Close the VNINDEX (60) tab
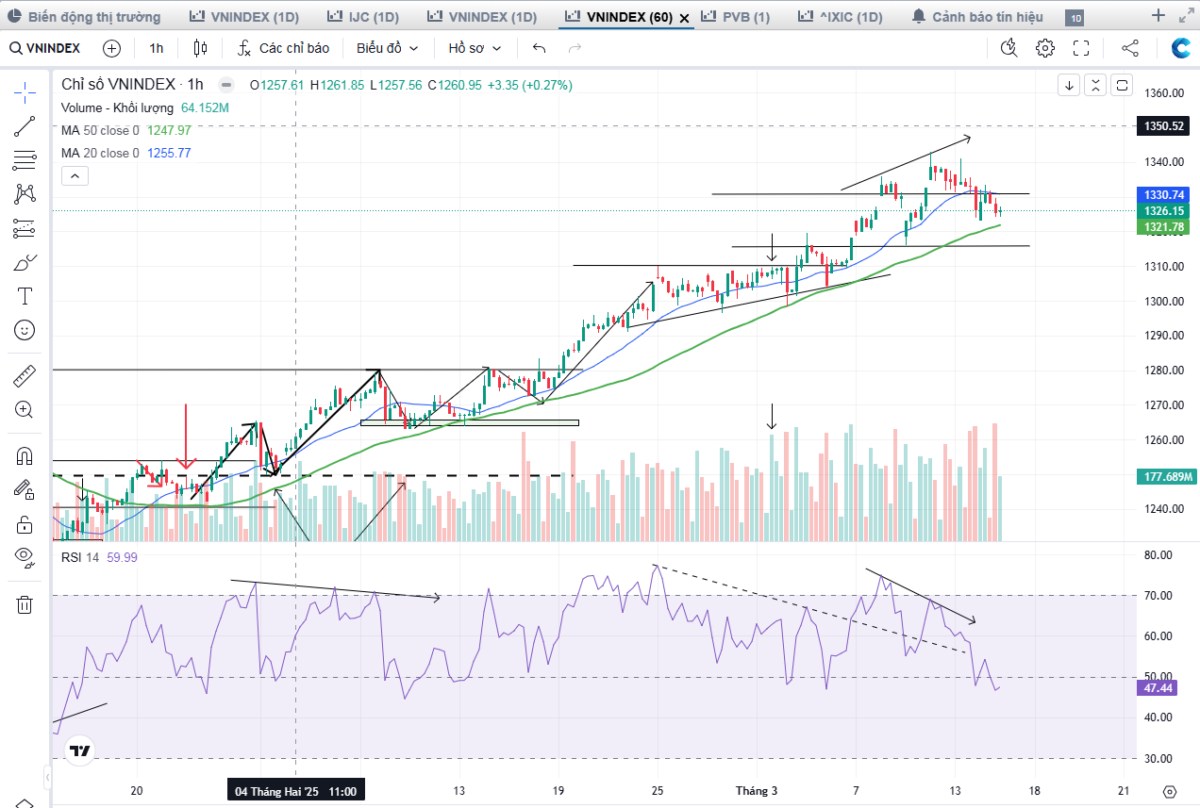1200x808 pixels. (x=684, y=18)
